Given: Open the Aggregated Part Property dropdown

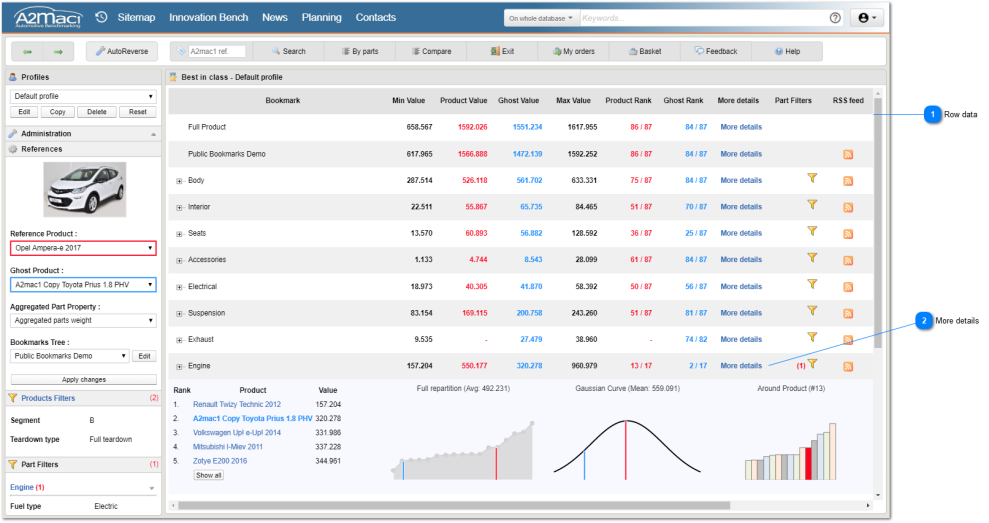Looking at the screenshot, I should click(x=83, y=320).
